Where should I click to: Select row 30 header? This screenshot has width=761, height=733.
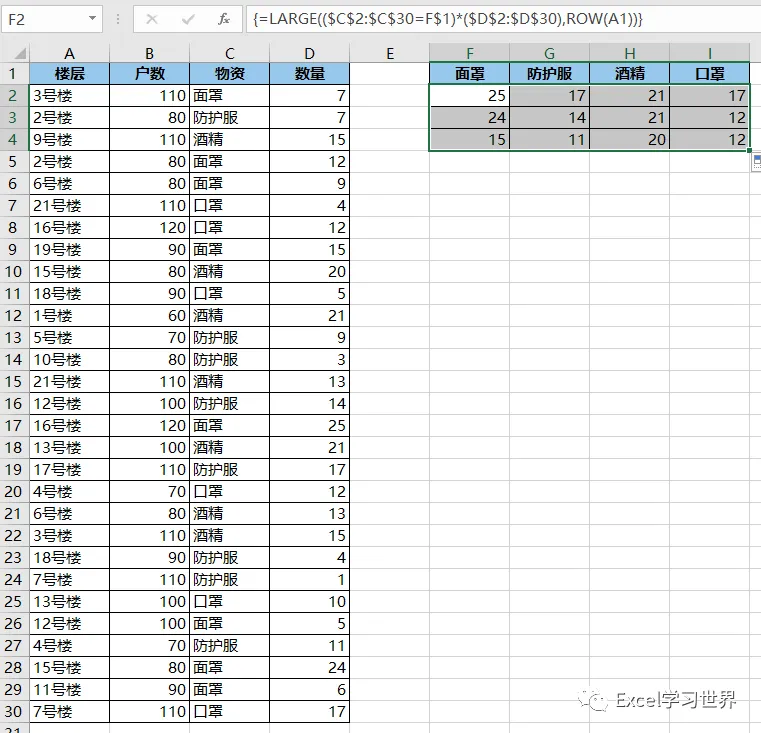click(13, 712)
